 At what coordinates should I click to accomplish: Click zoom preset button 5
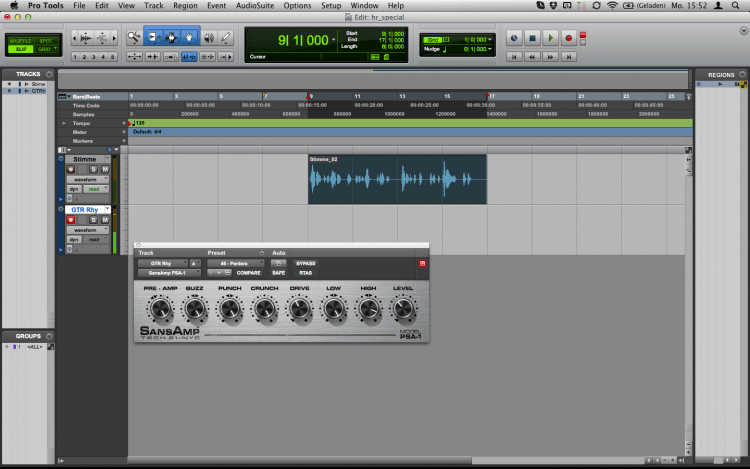click(x=112, y=57)
